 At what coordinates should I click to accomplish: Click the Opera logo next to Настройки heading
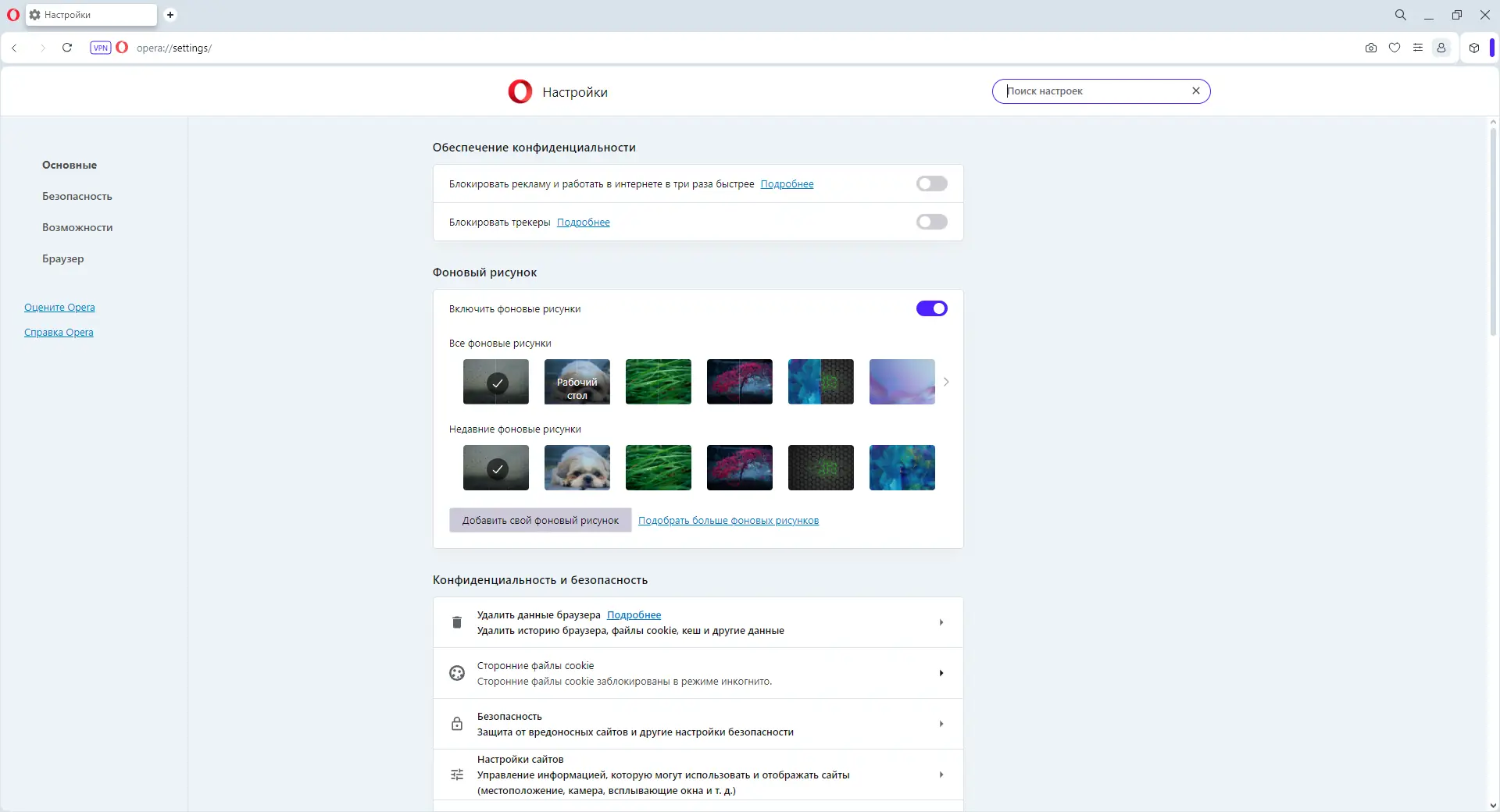pyautogui.click(x=520, y=91)
